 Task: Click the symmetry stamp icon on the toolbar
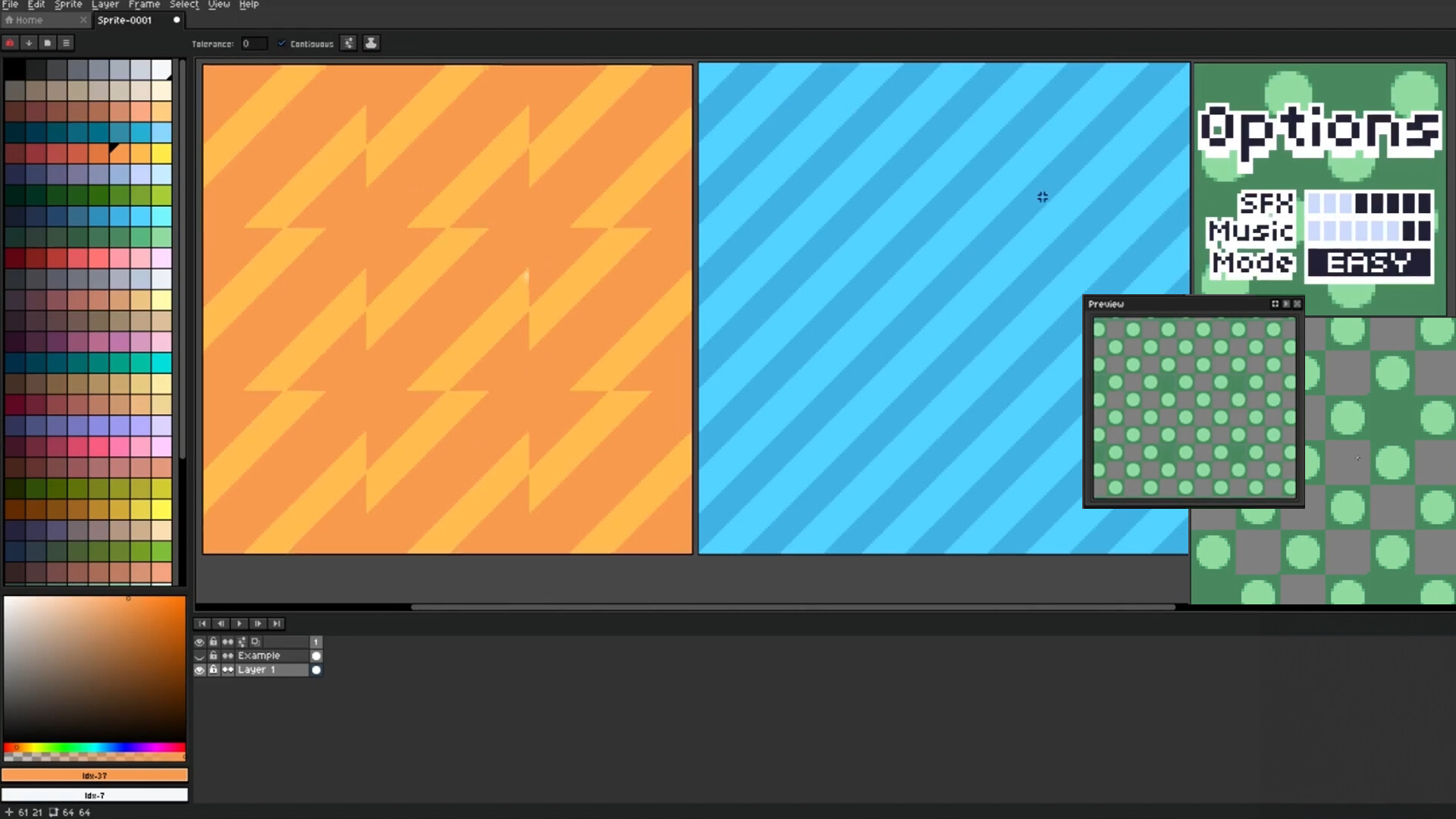[x=372, y=43]
